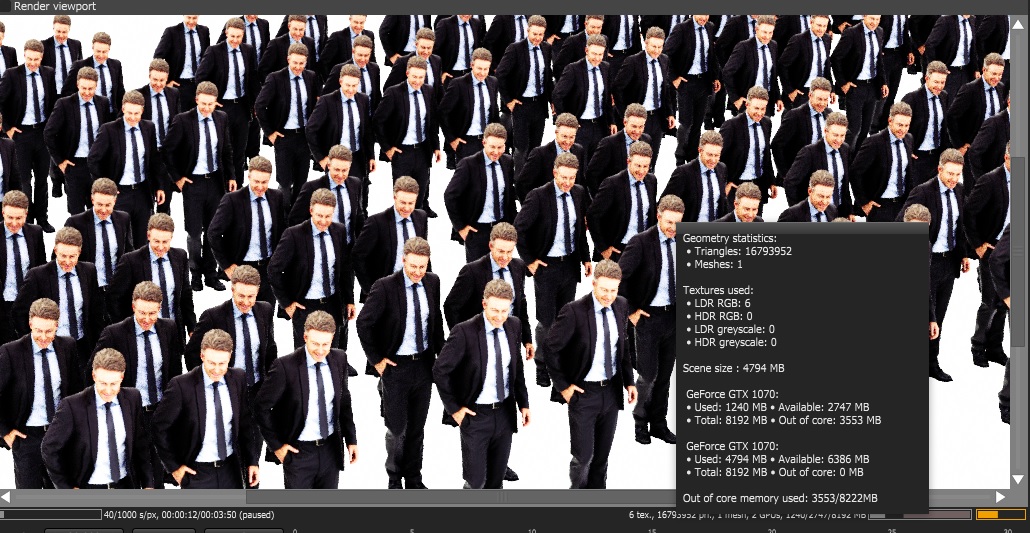This screenshot has height=533, width=1030.
Task: Click the horizontal scrollbar left arrow
Action: (x=5, y=497)
